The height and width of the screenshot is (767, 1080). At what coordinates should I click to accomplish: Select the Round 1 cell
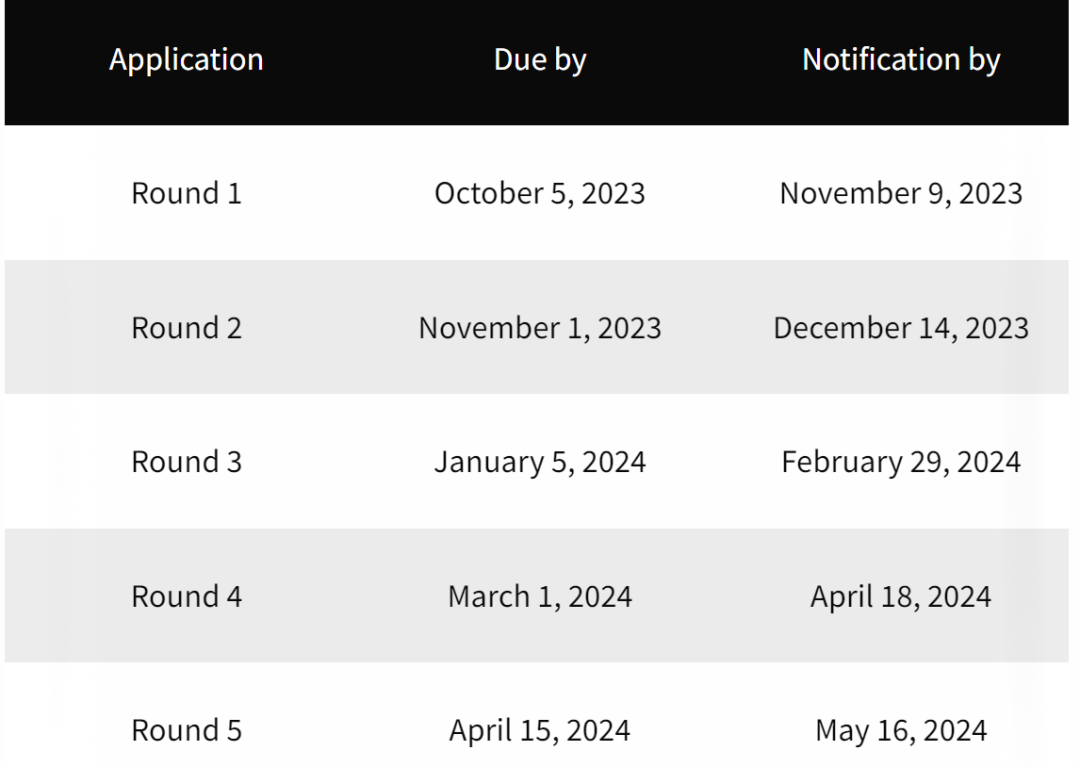(x=187, y=193)
